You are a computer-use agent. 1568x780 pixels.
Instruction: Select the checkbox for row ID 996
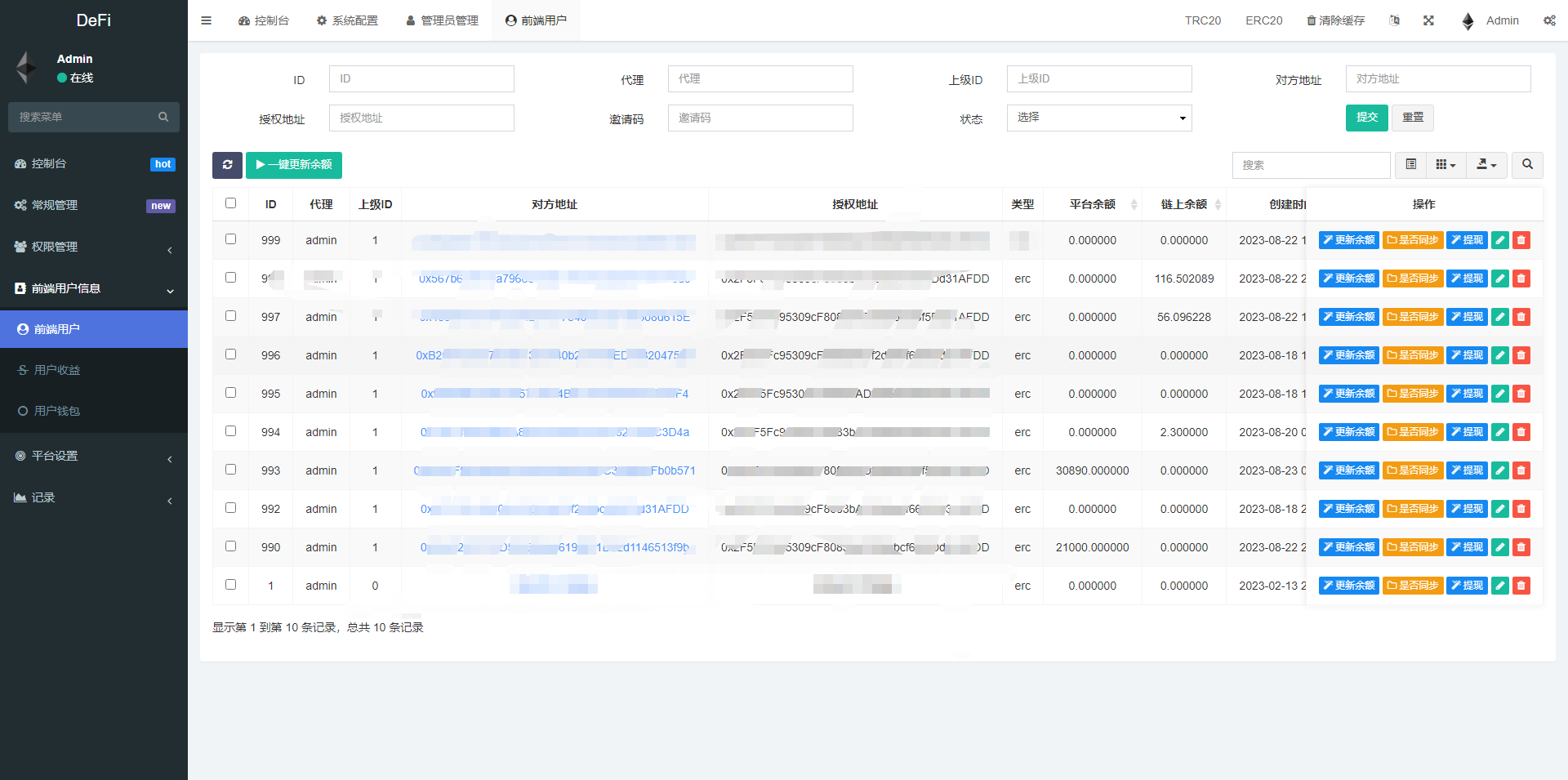point(230,354)
